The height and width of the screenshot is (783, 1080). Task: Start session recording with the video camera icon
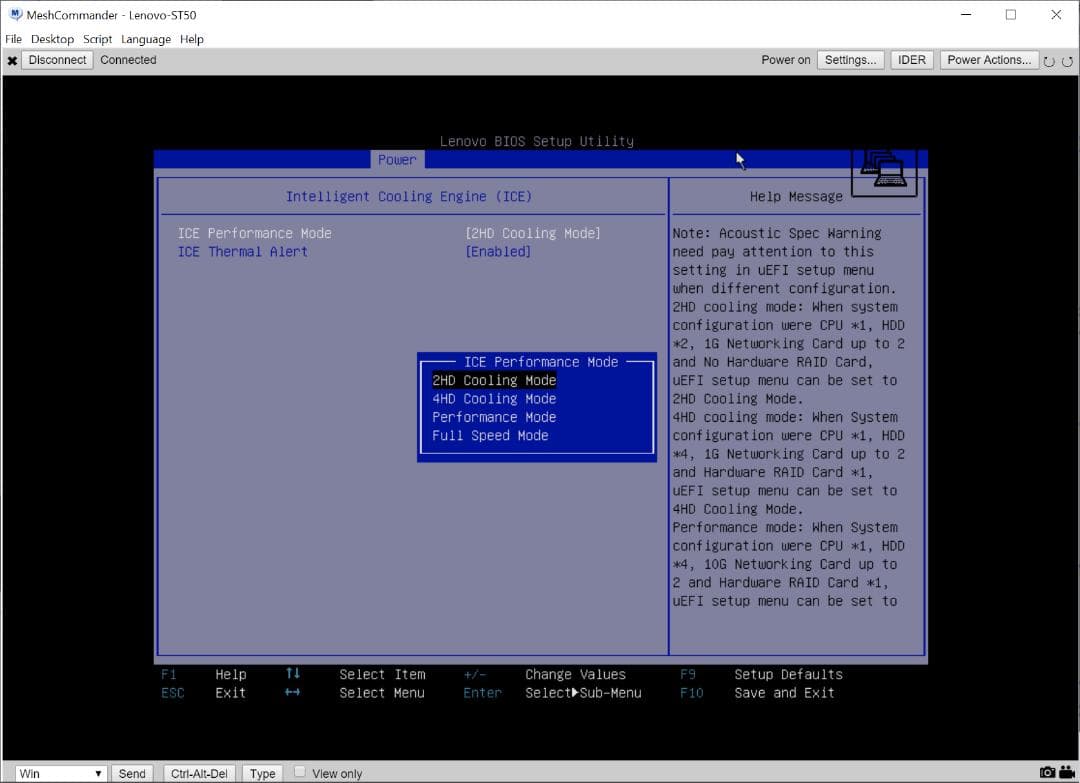click(x=1067, y=772)
